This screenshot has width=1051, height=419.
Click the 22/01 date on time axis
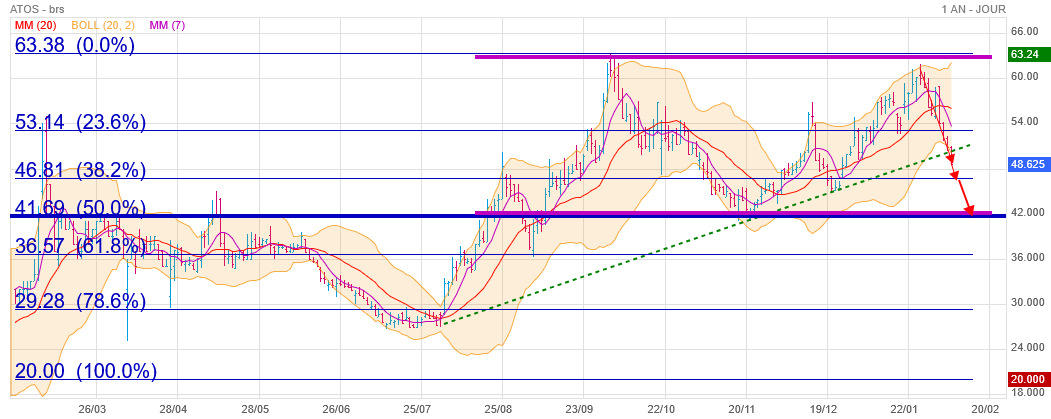coord(906,409)
